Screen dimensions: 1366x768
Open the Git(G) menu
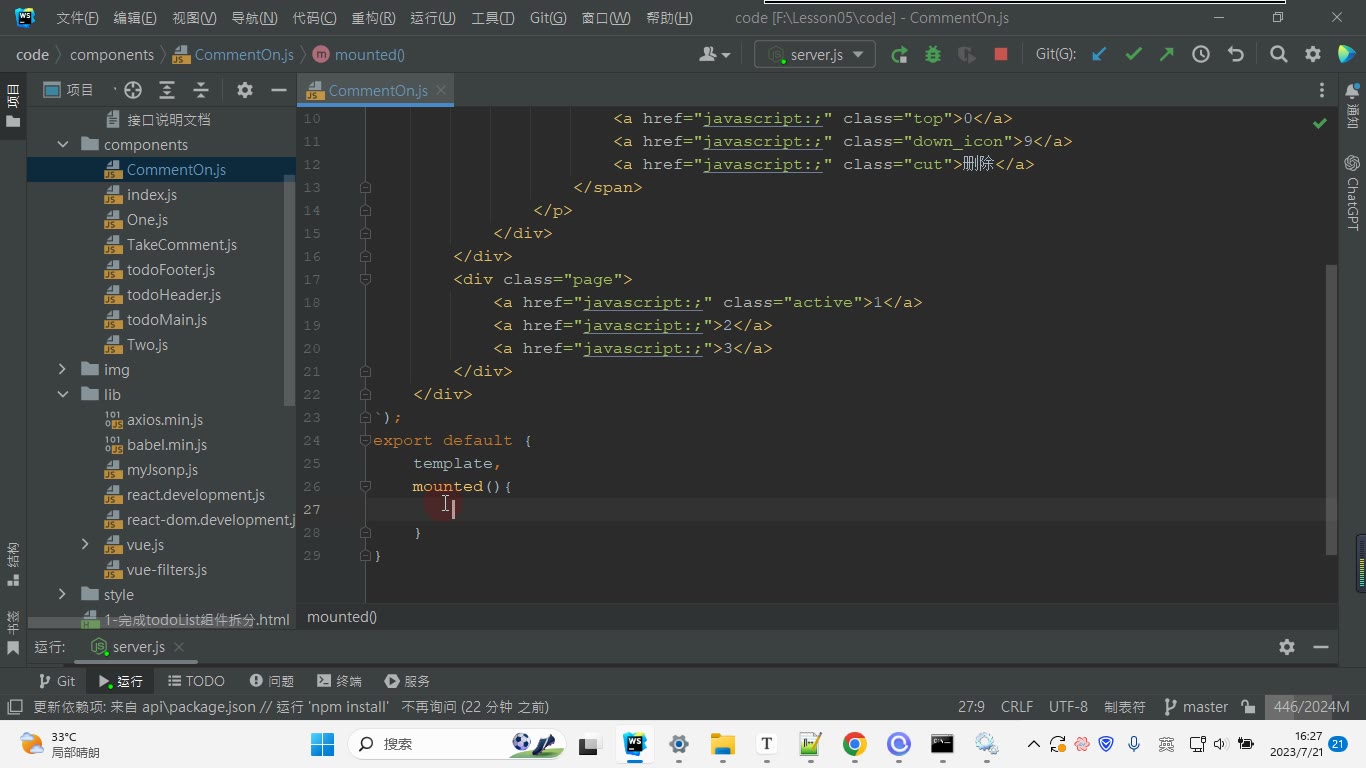coord(548,18)
